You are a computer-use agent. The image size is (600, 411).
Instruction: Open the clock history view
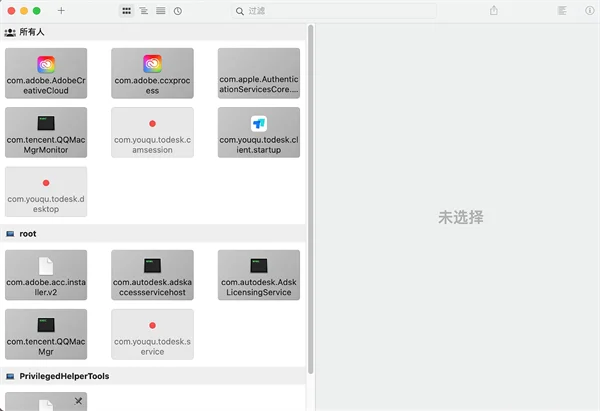178,11
